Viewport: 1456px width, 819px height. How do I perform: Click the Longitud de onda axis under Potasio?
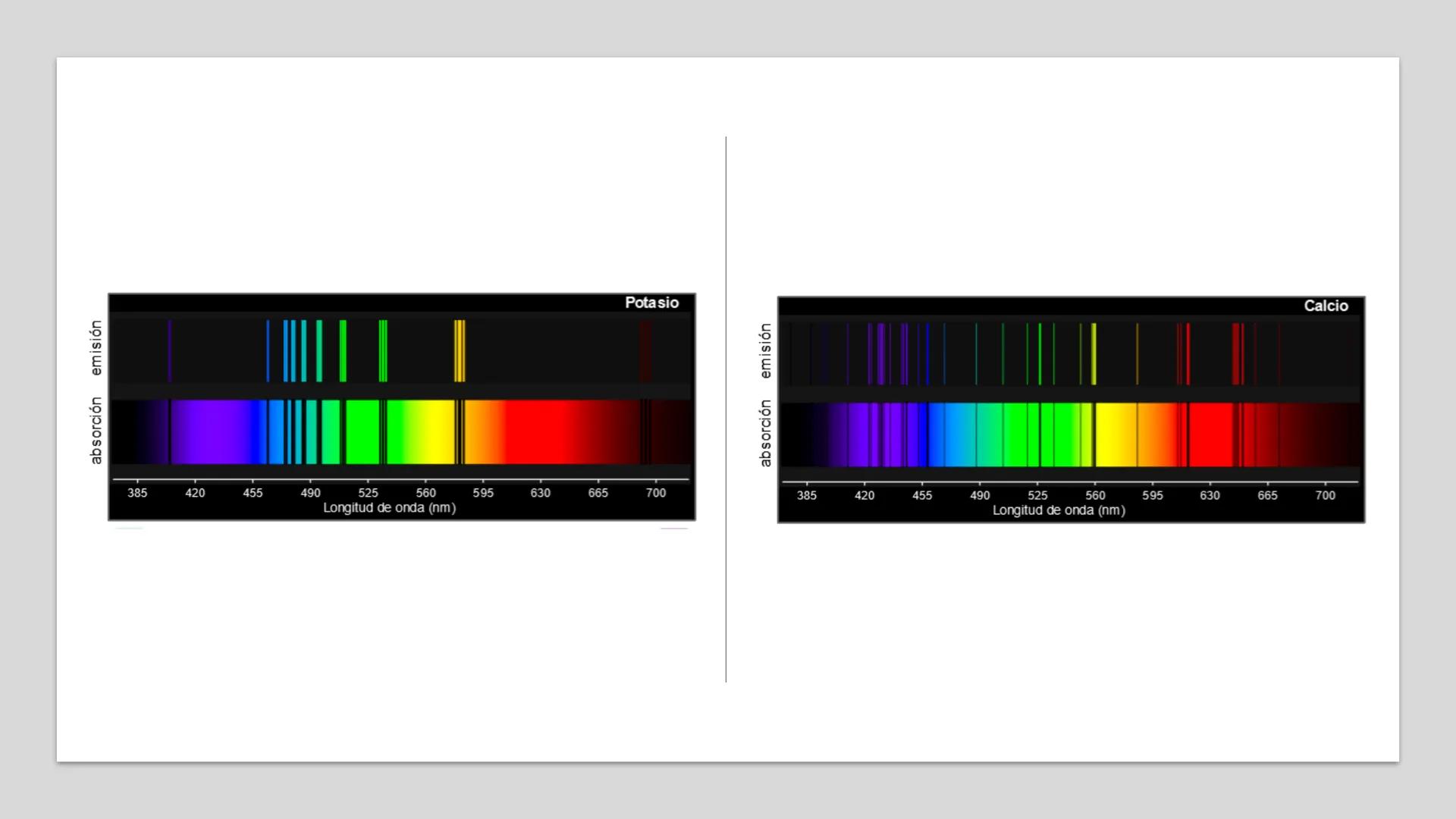[389, 508]
